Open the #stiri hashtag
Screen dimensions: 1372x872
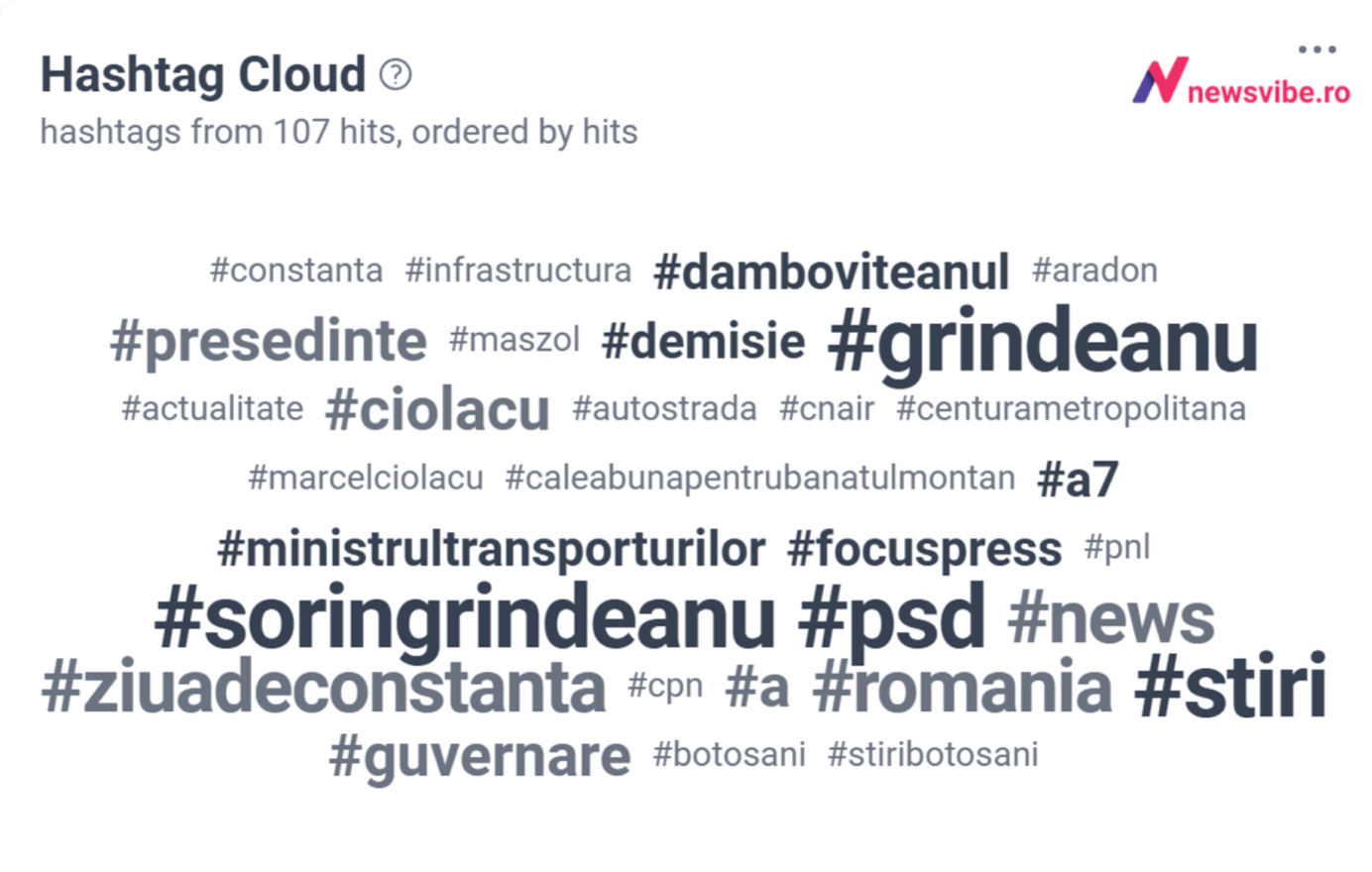(x=1230, y=686)
